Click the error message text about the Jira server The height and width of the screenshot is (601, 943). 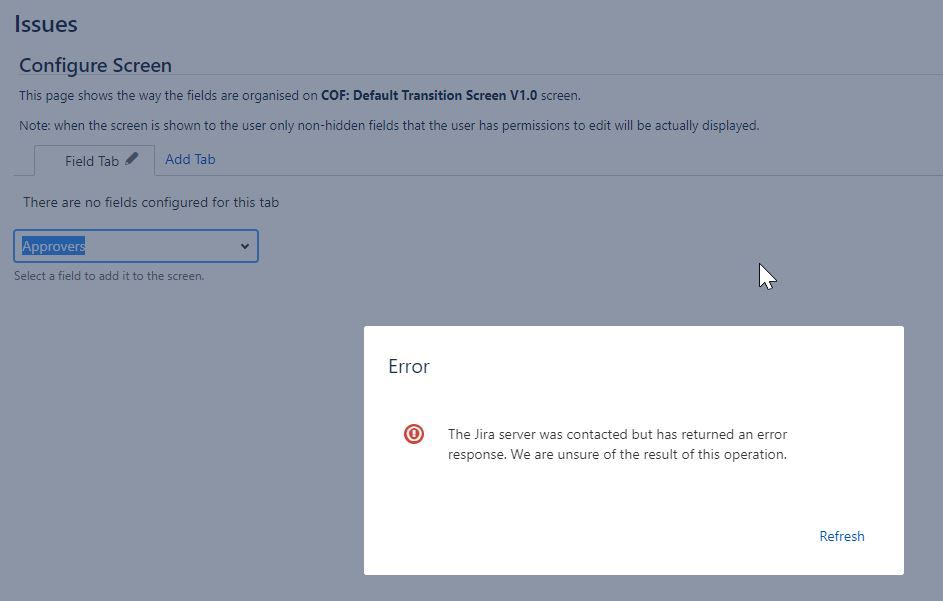coord(617,444)
